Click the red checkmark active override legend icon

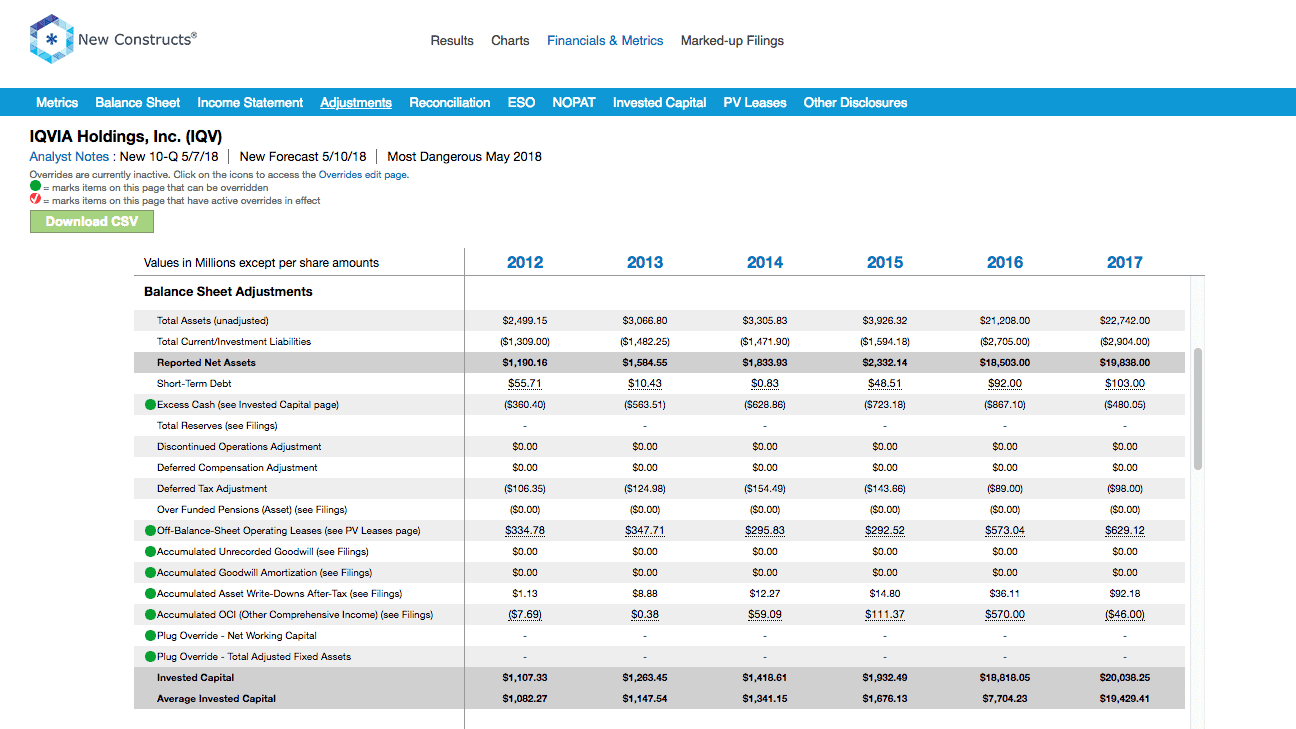[35, 200]
